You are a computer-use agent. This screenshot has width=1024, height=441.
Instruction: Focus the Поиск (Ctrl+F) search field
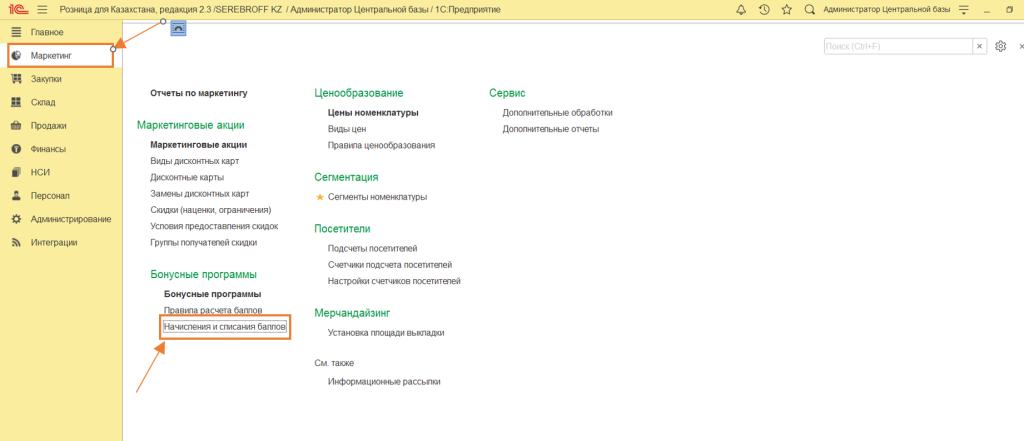pos(898,46)
